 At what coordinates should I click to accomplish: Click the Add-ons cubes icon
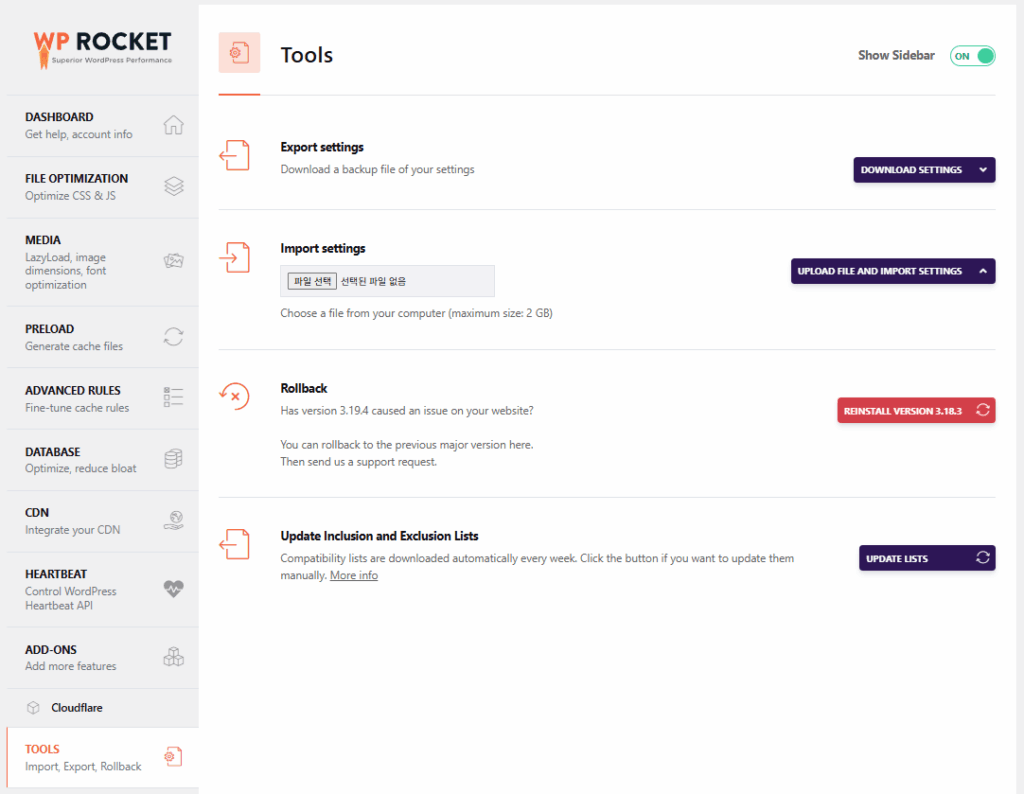pos(173,657)
